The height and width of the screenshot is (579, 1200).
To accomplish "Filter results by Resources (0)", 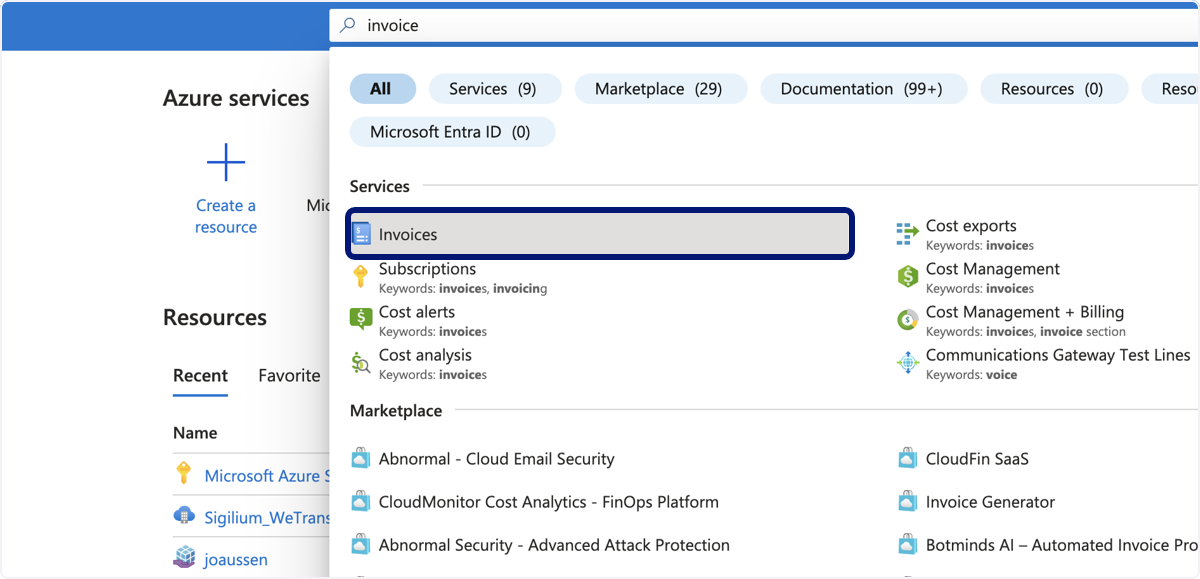I will tap(1054, 89).
